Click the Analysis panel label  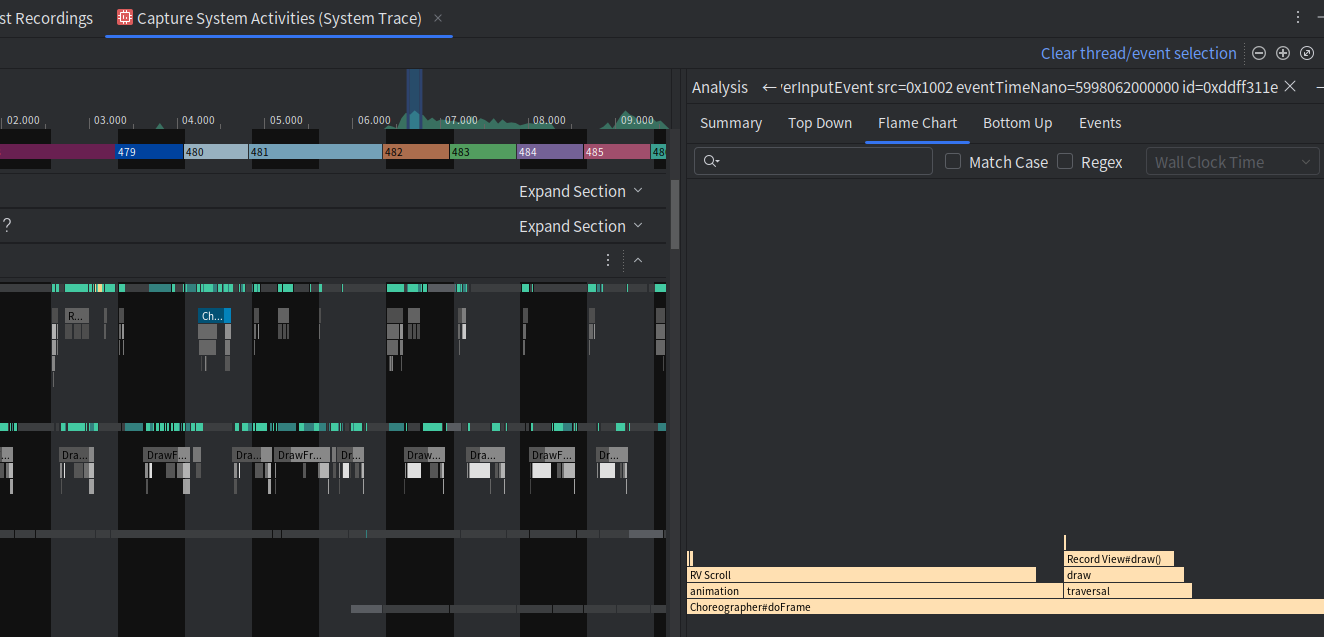pyautogui.click(x=720, y=87)
